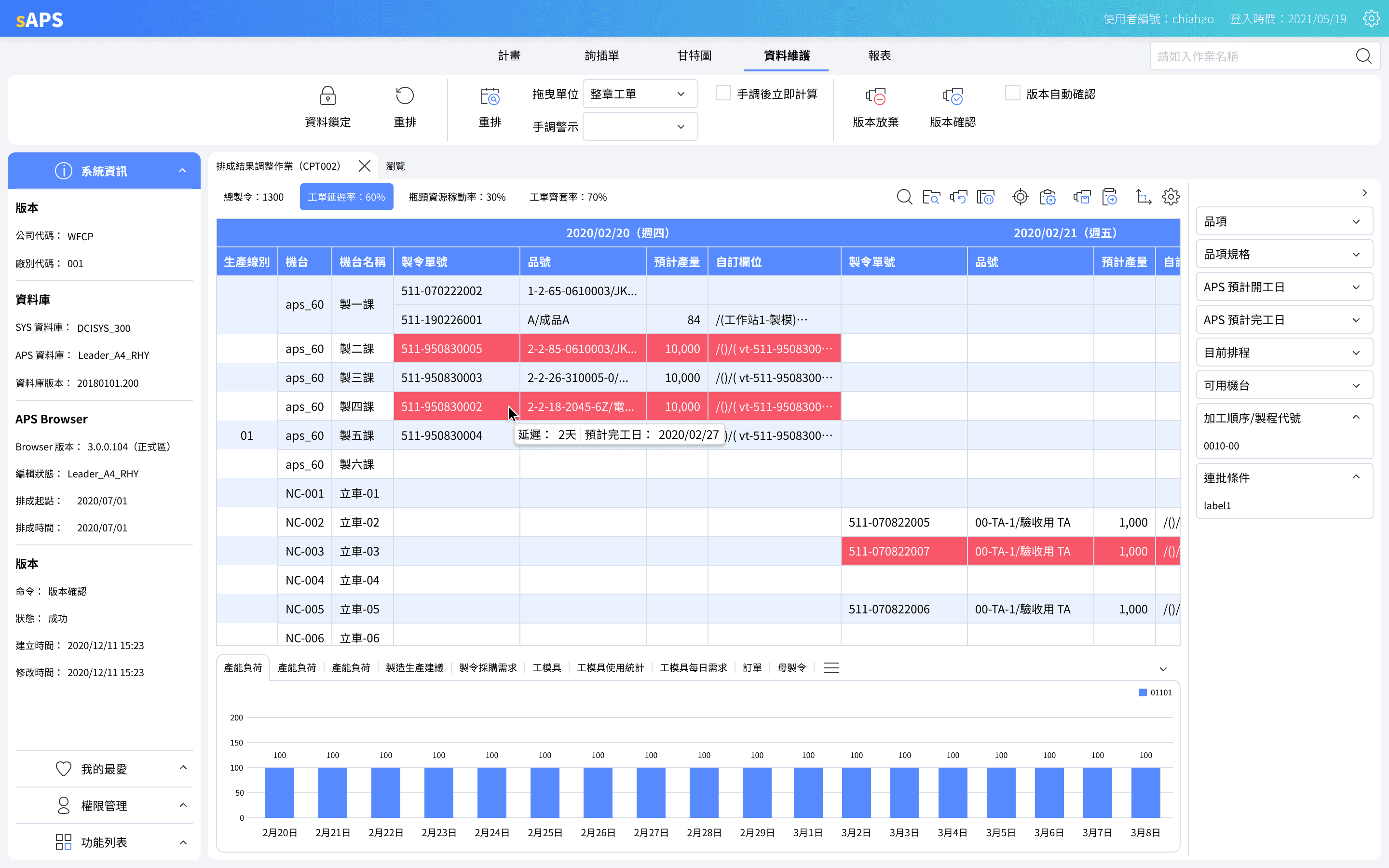Collapse the 連批條件 section
The height and width of the screenshot is (868, 1389).
[x=1356, y=477]
